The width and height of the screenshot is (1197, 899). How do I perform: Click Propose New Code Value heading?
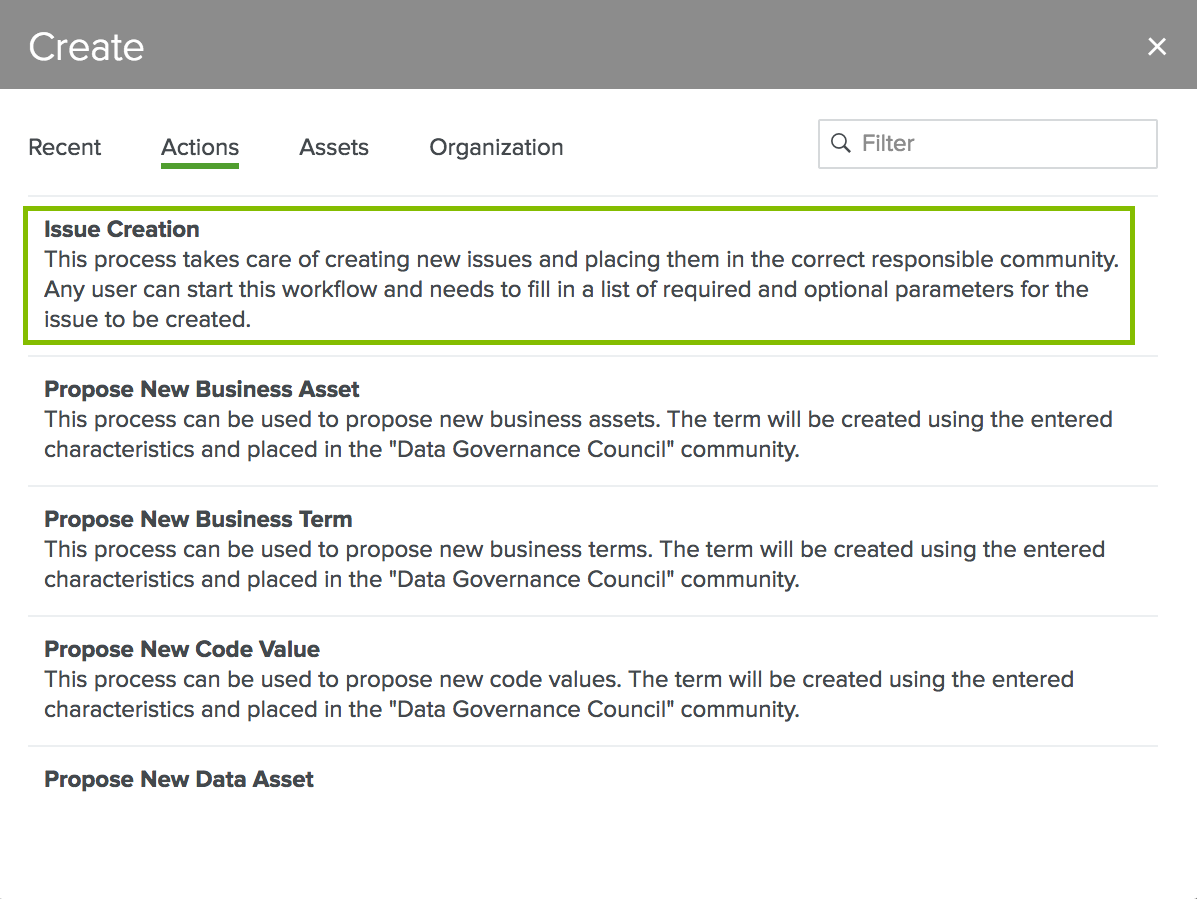tap(181, 648)
